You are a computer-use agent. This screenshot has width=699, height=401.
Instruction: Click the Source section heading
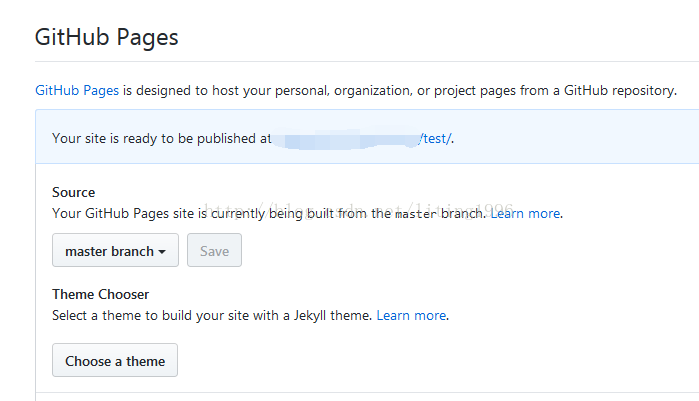click(74, 192)
